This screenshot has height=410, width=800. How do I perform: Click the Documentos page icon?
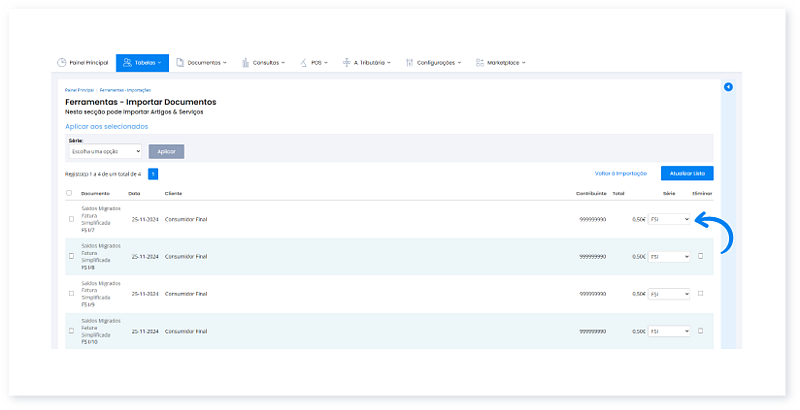pyautogui.click(x=180, y=62)
